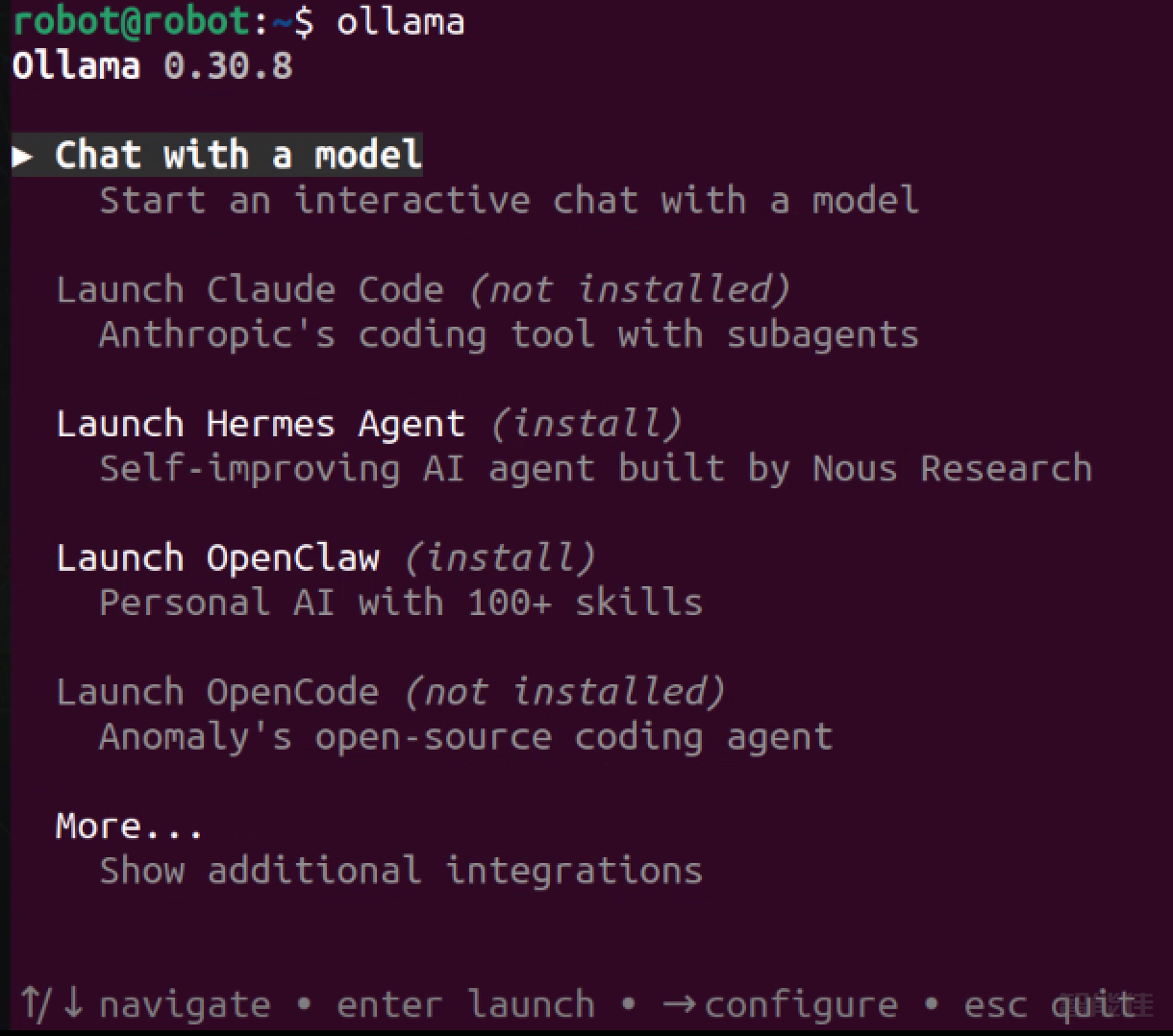Click (not installed) label next to OpenCode
The height and width of the screenshot is (1036, 1173).
564,692
